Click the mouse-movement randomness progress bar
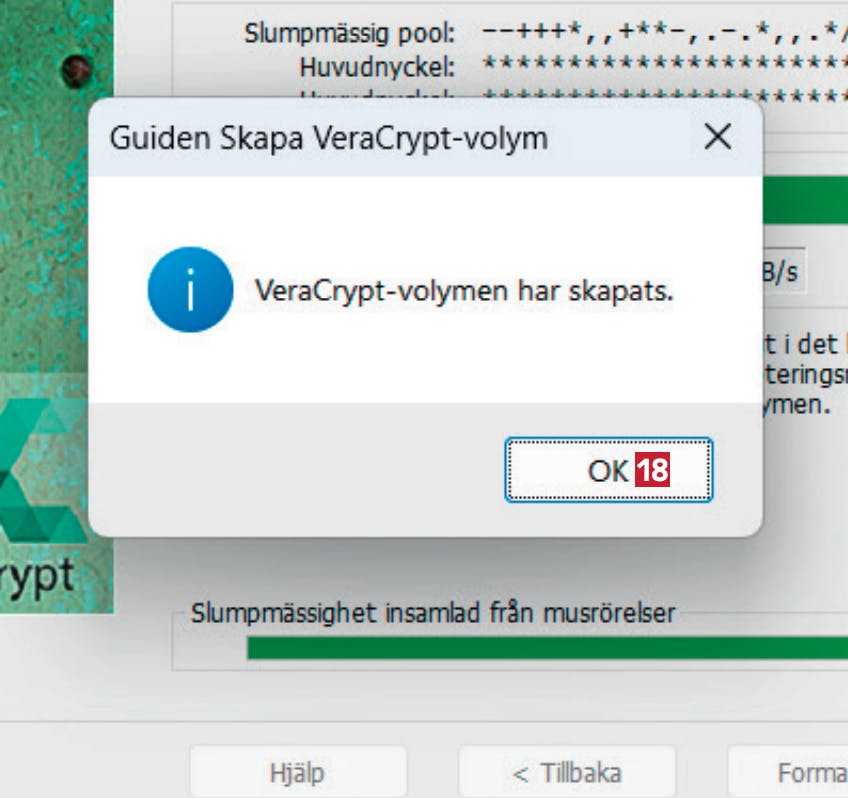 tap(547, 648)
